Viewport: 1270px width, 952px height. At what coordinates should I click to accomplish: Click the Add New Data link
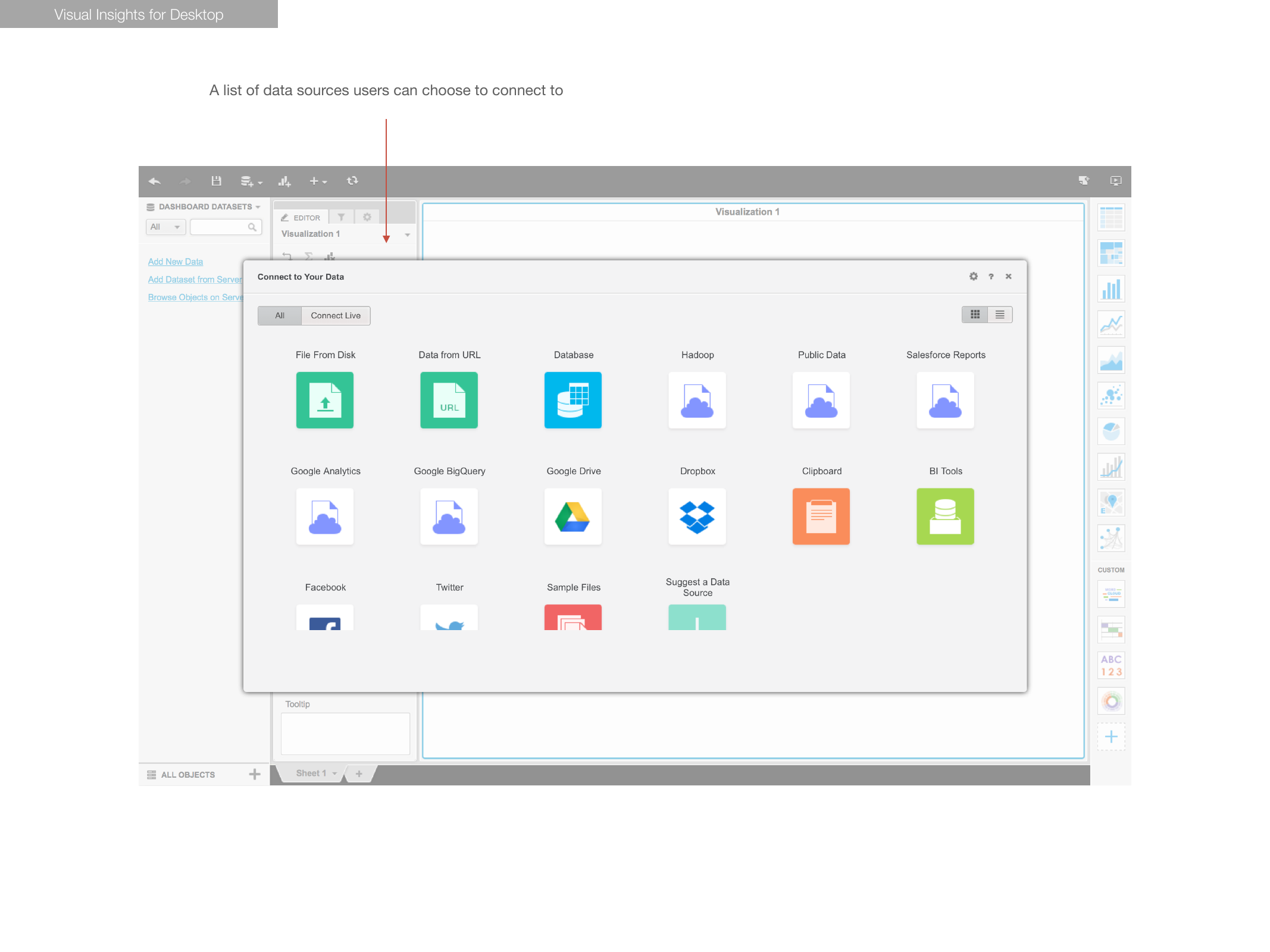pyautogui.click(x=176, y=262)
